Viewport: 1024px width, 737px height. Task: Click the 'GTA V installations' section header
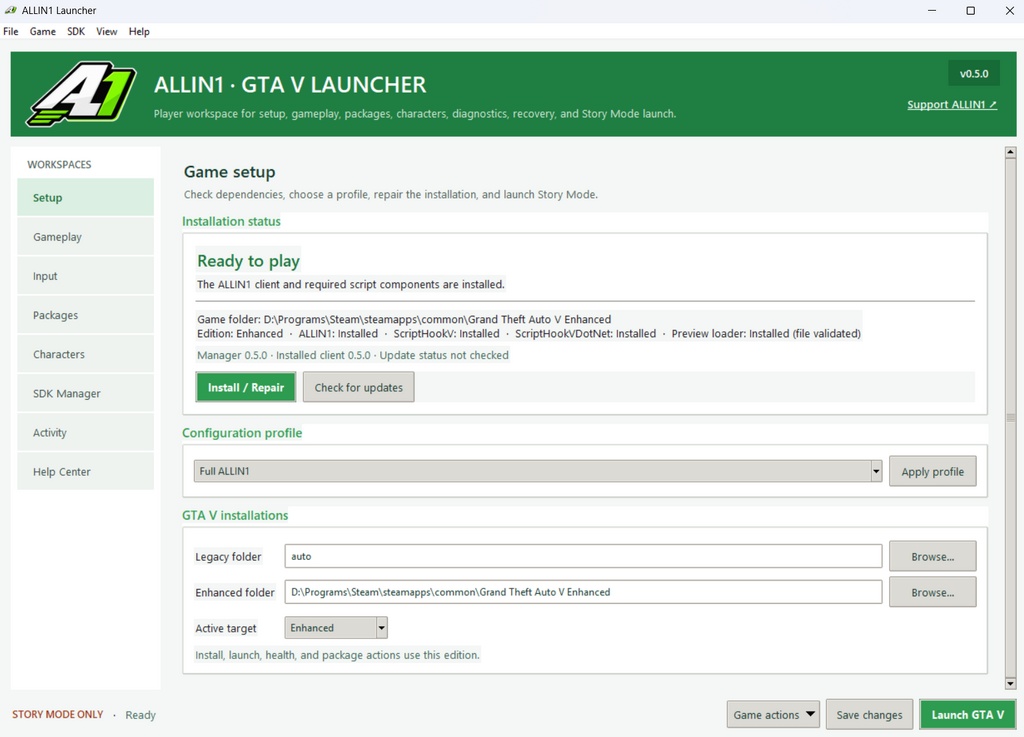pyautogui.click(x=234, y=515)
